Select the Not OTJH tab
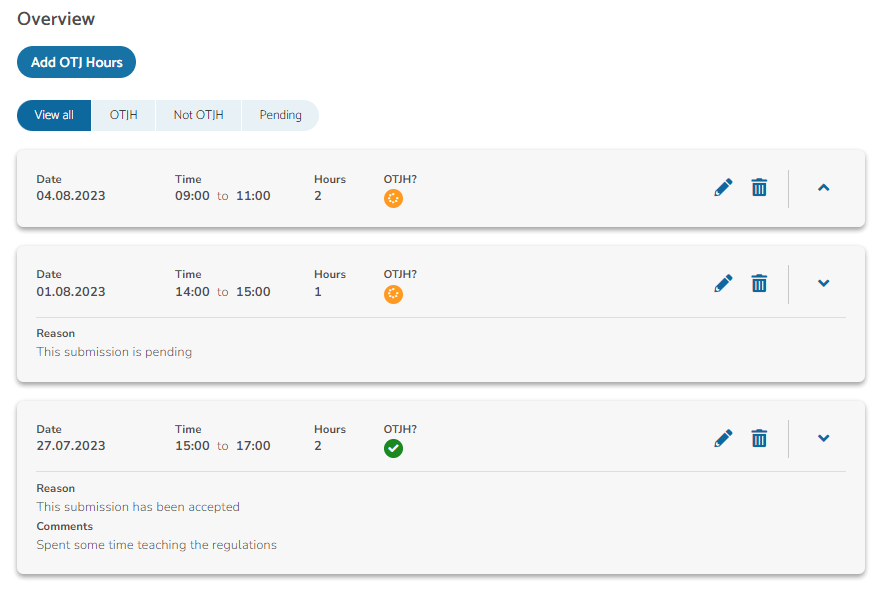 (x=198, y=115)
